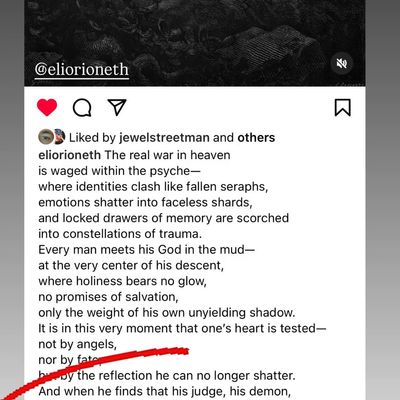Save the post with the bookmark icon
The width and height of the screenshot is (400, 400).
(x=343, y=108)
